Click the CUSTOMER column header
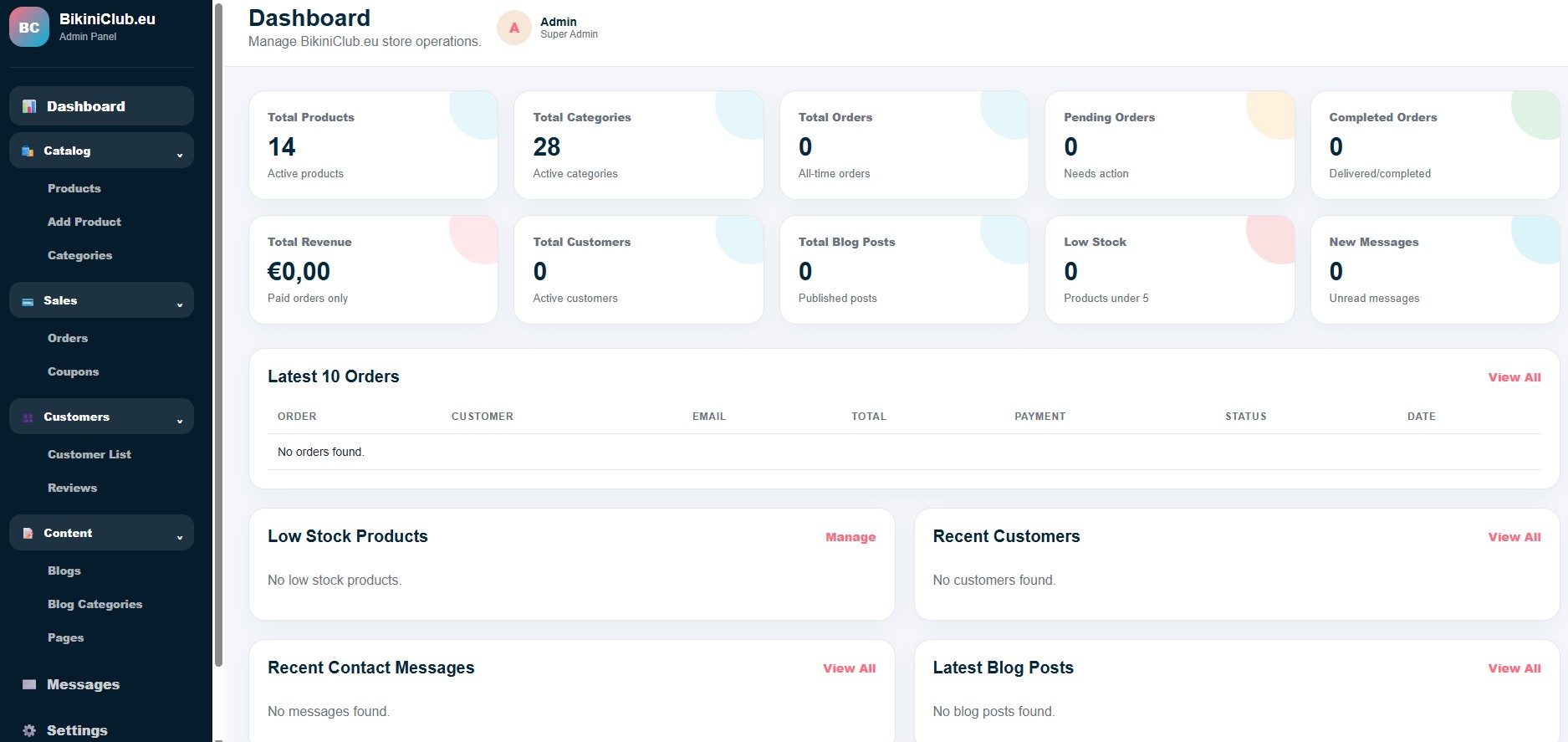Image resolution: width=1568 pixels, height=742 pixels. tap(483, 417)
